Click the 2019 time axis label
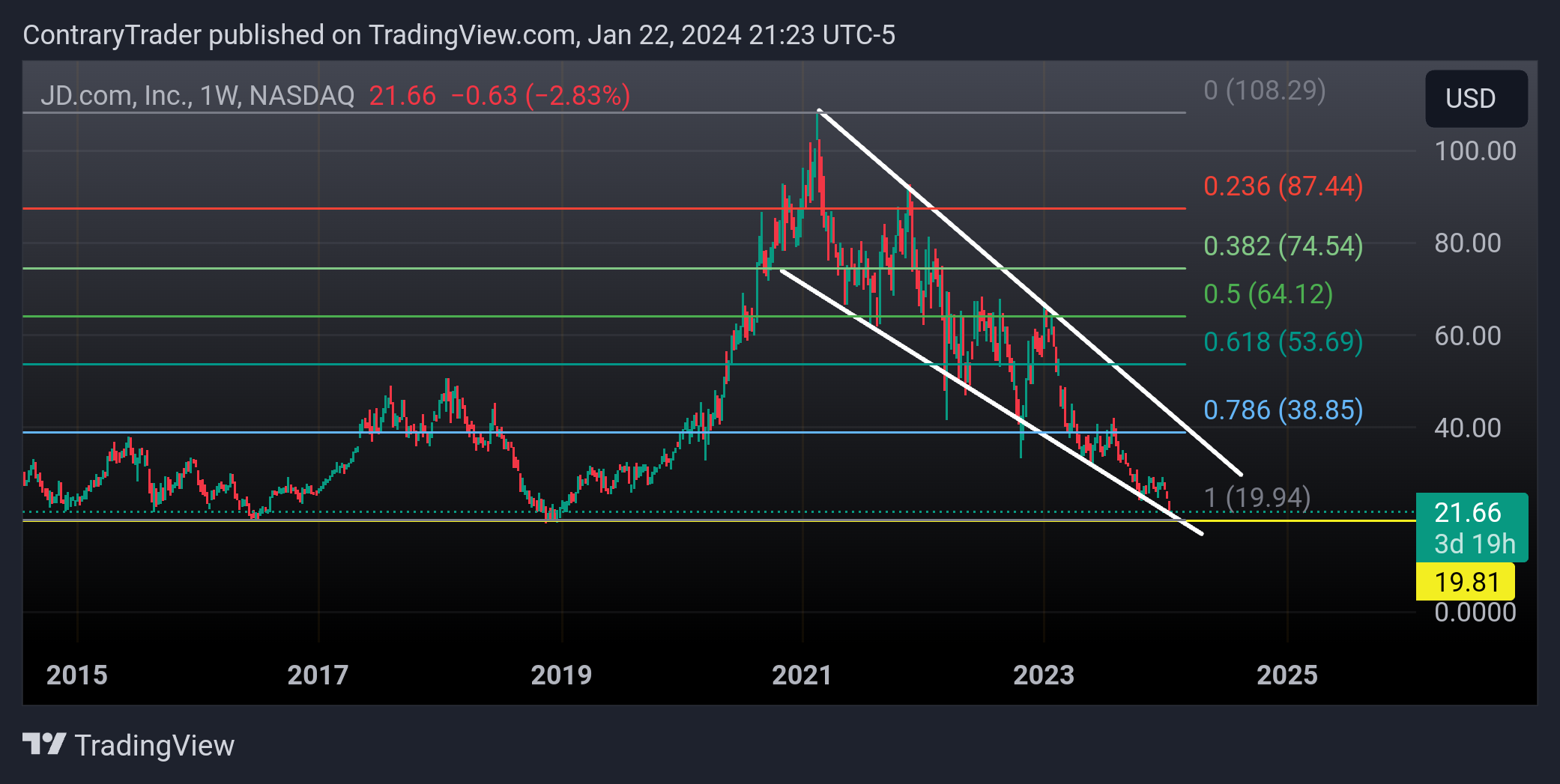 (x=561, y=675)
